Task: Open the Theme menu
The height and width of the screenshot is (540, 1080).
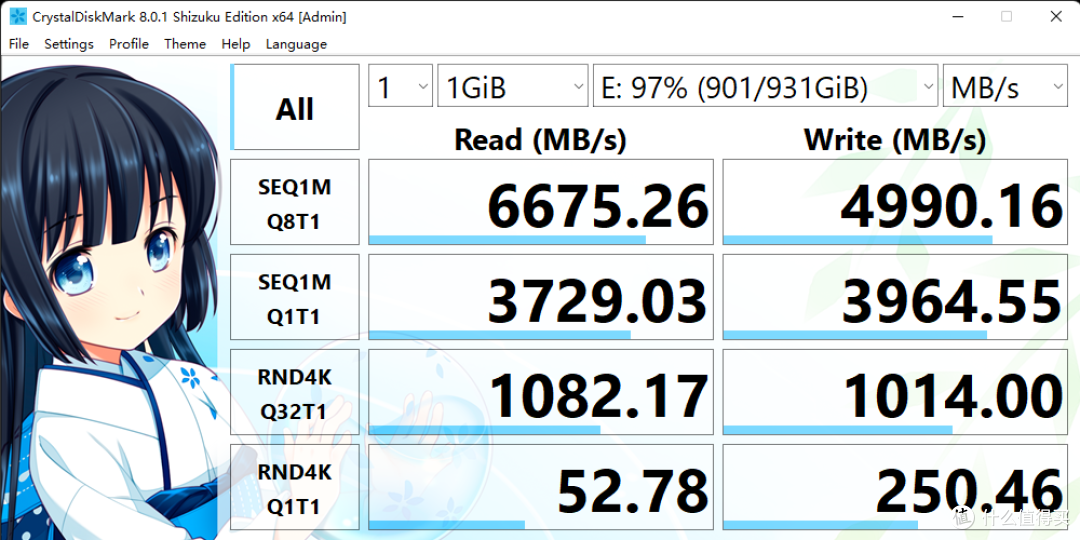Action: 185,44
